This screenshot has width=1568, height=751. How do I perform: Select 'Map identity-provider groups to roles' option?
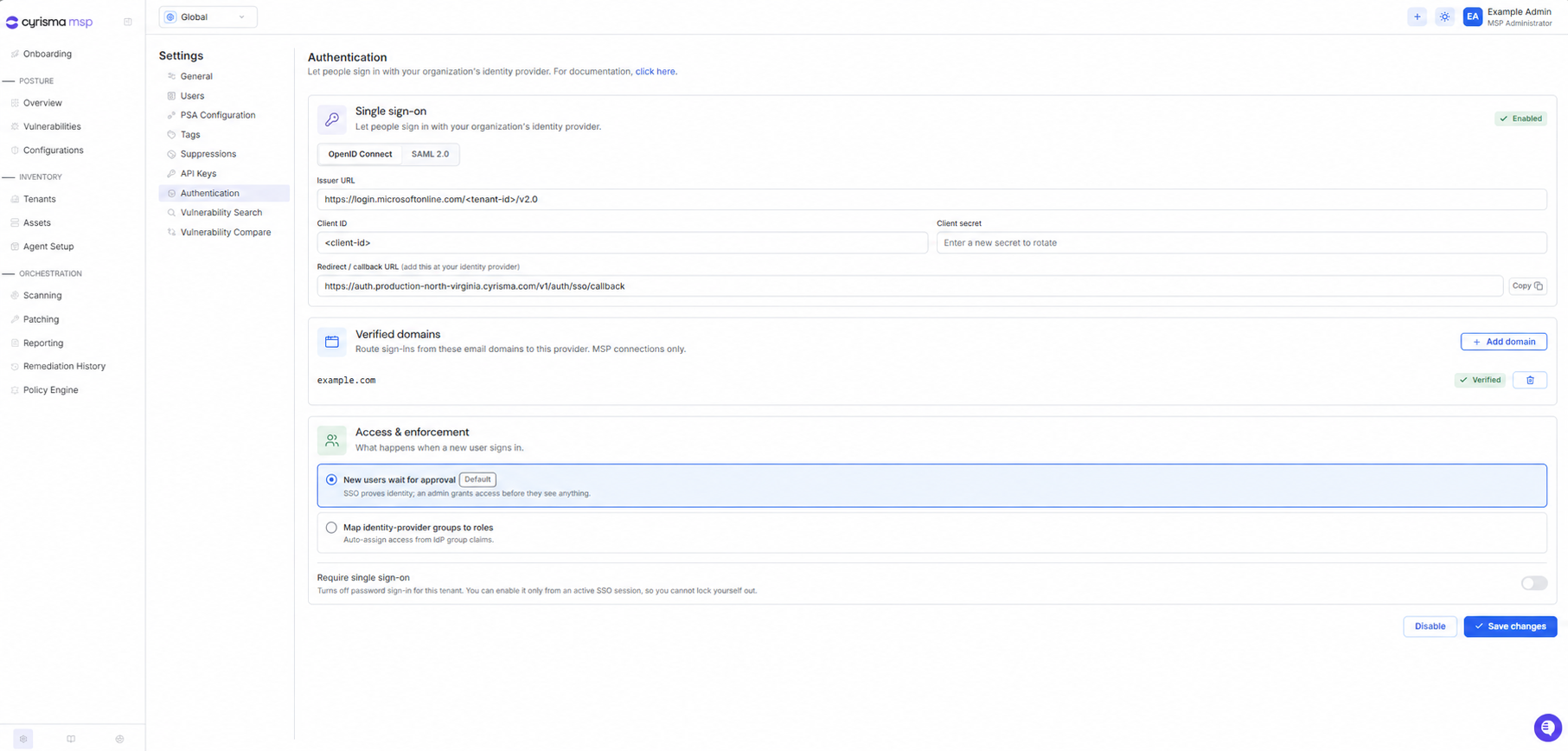pyautogui.click(x=931, y=533)
